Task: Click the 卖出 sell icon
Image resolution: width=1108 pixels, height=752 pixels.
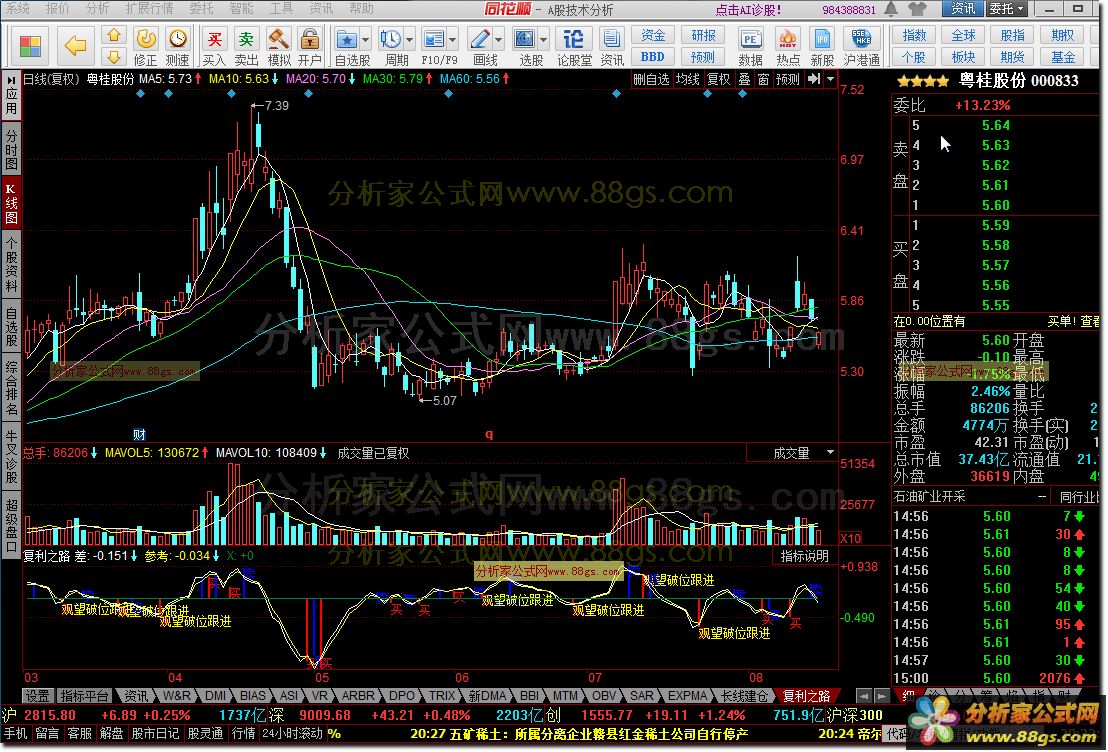Action: [246, 47]
